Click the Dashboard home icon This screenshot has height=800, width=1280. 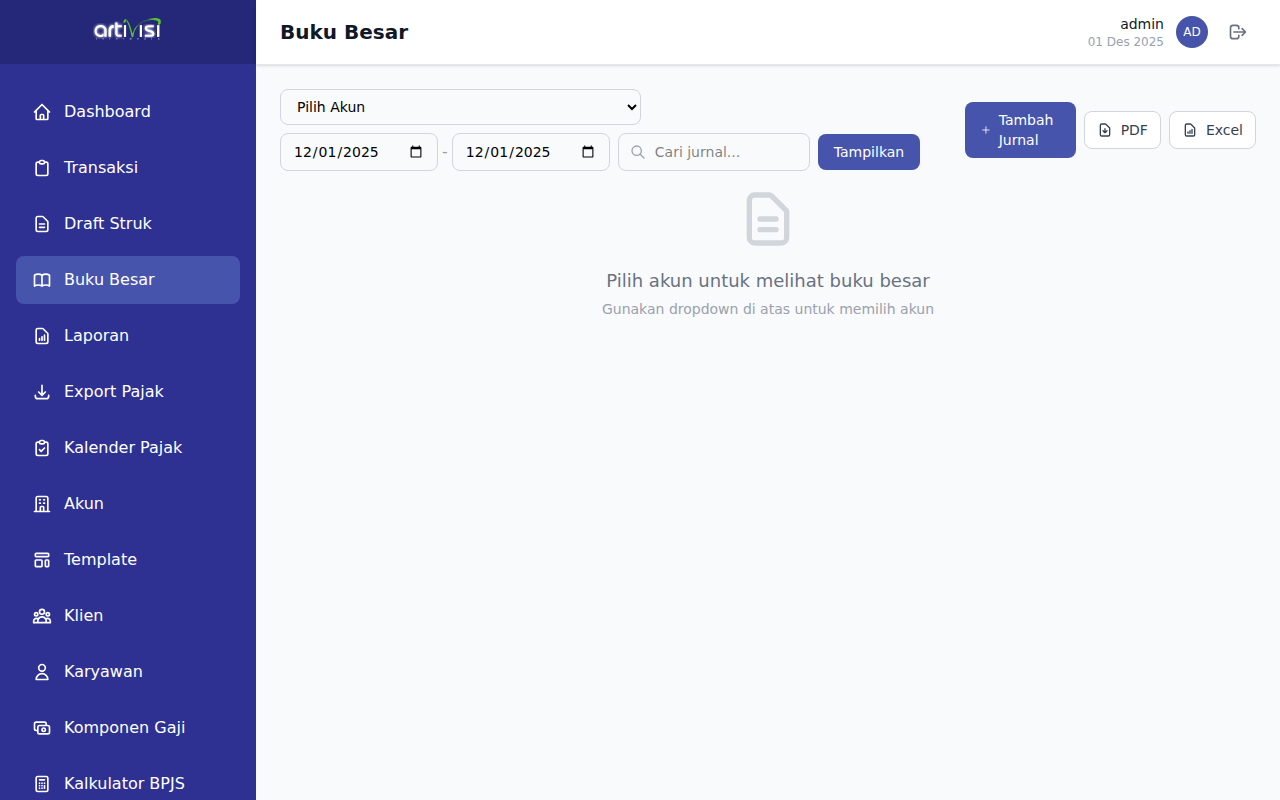click(42, 112)
